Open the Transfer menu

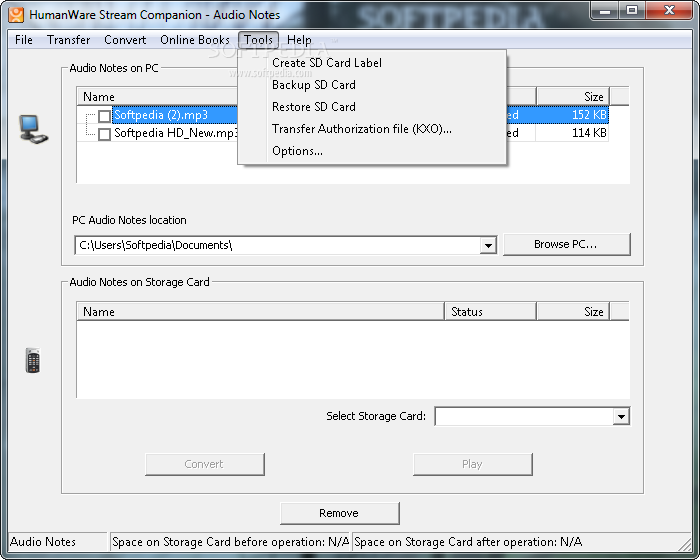(x=68, y=40)
